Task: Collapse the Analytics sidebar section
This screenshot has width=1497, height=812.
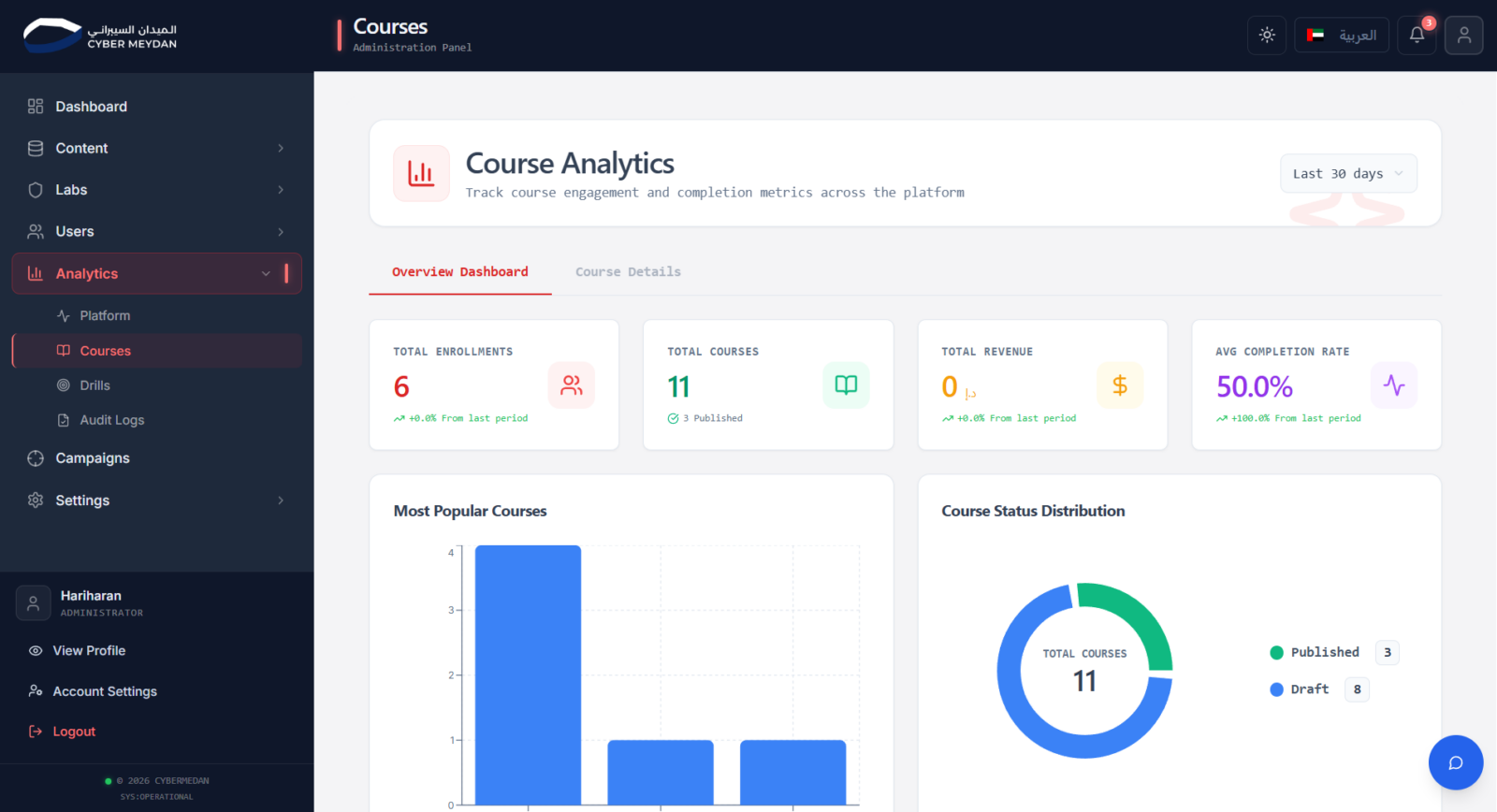Action: click(156, 273)
